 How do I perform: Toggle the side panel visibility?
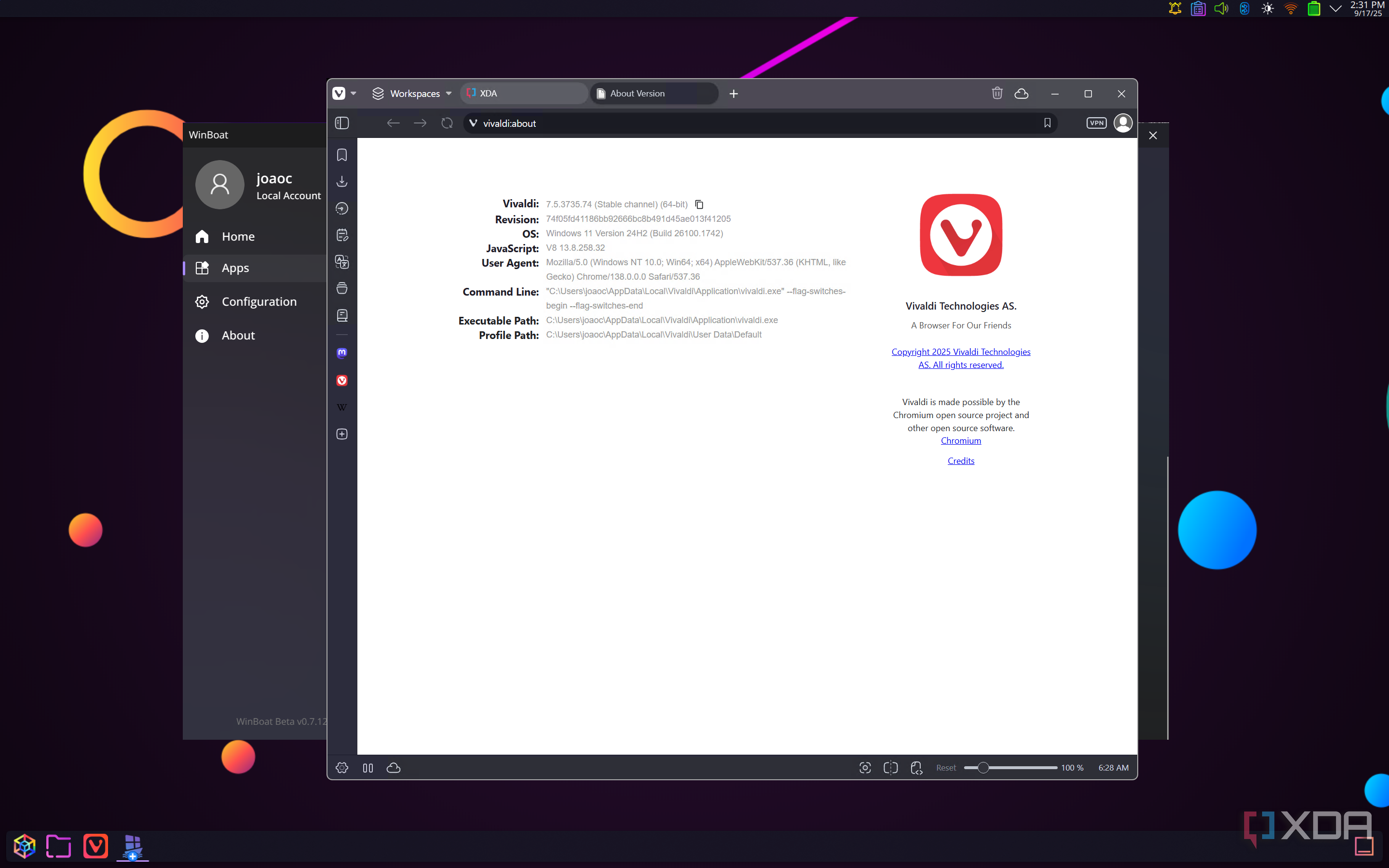(x=341, y=123)
